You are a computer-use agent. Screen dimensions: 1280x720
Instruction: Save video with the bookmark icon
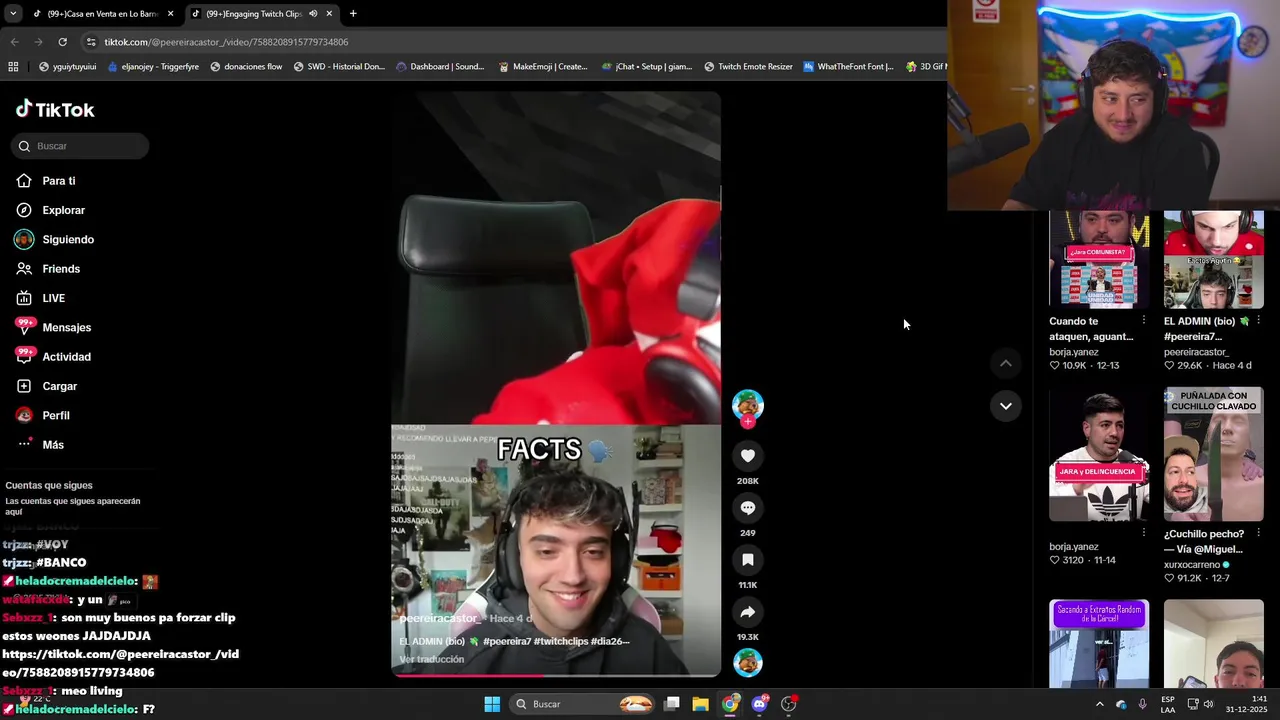point(747,560)
